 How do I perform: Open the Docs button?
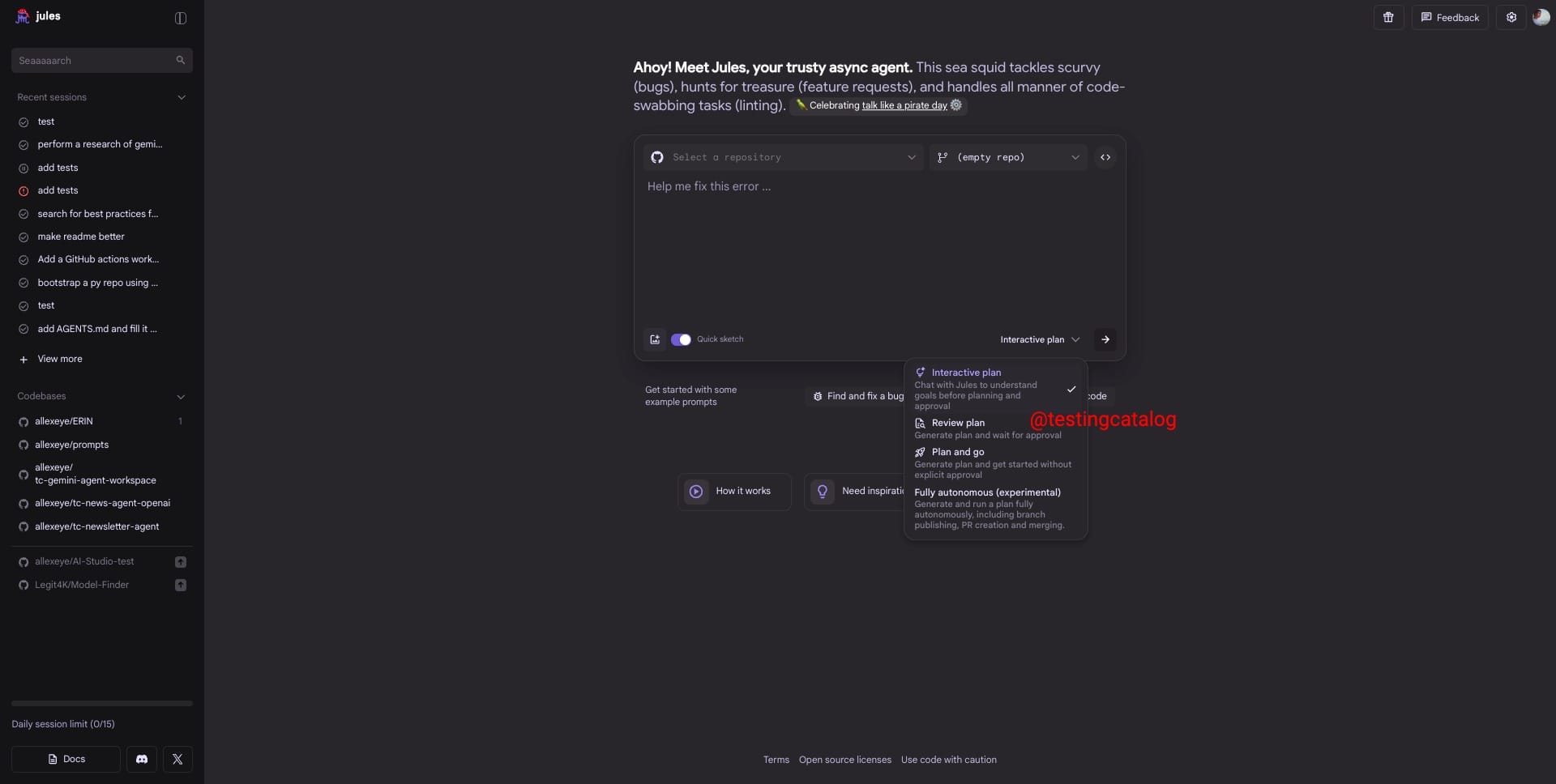[66, 759]
